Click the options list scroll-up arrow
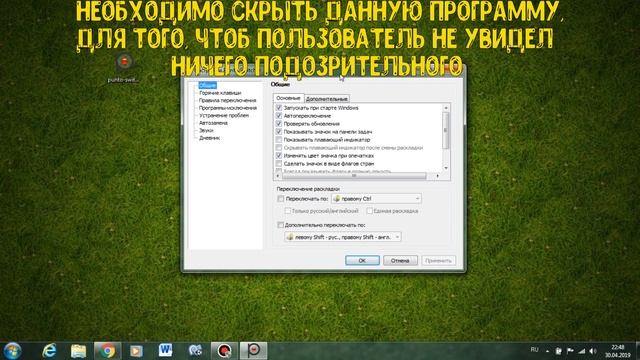Image resolution: width=640 pixels, height=360 pixels. [446, 108]
